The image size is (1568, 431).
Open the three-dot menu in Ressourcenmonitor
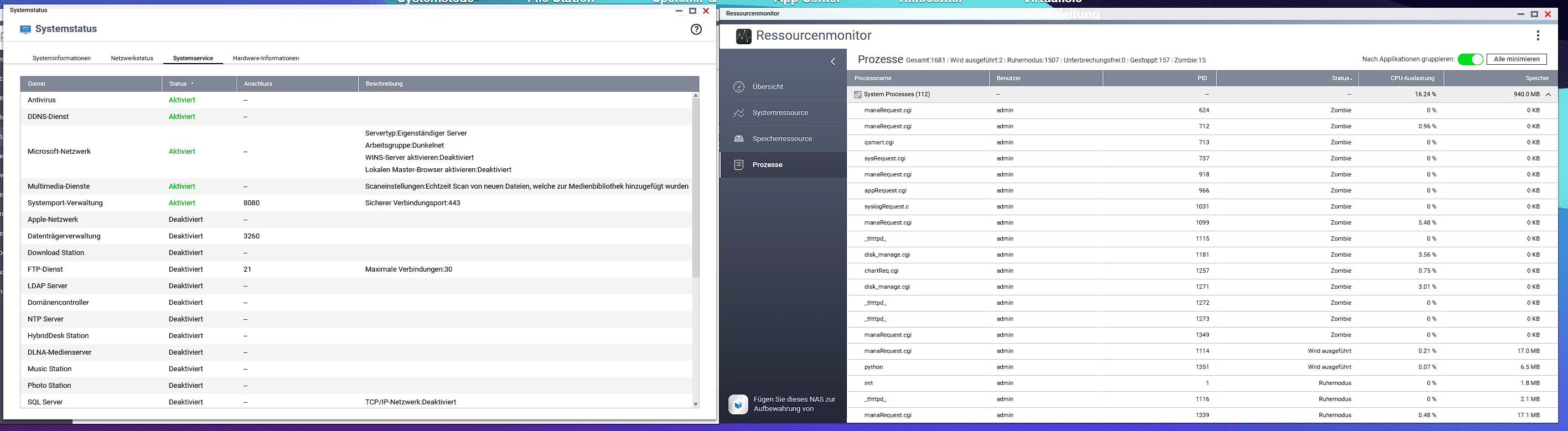pyautogui.click(x=1538, y=35)
